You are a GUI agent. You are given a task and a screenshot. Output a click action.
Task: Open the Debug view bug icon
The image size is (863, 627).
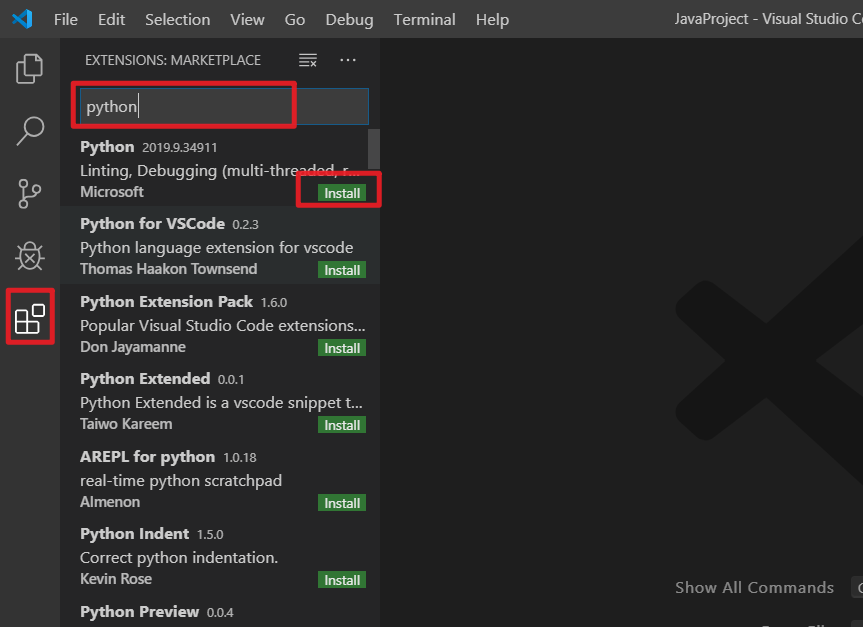tap(30, 256)
